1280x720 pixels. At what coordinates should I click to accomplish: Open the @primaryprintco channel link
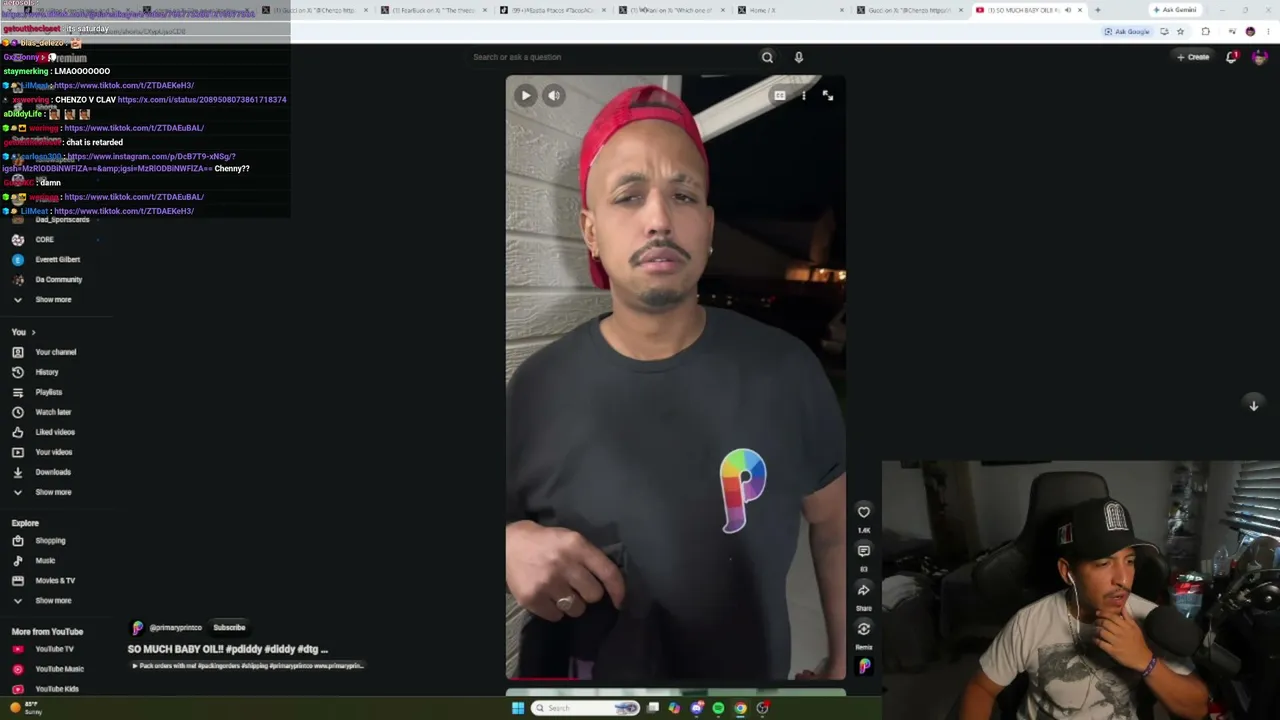tap(176, 628)
